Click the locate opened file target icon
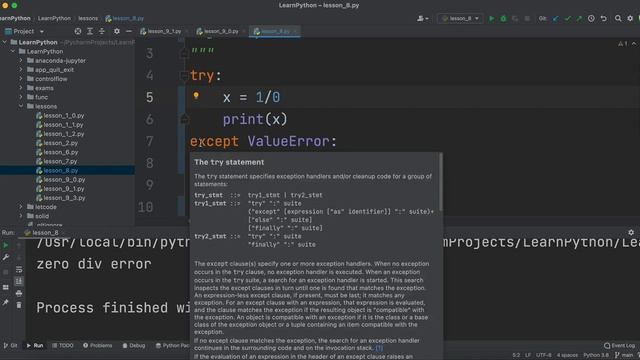Image resolution: width=640 pixels, height=360 pixels. [x=78, y=31]
